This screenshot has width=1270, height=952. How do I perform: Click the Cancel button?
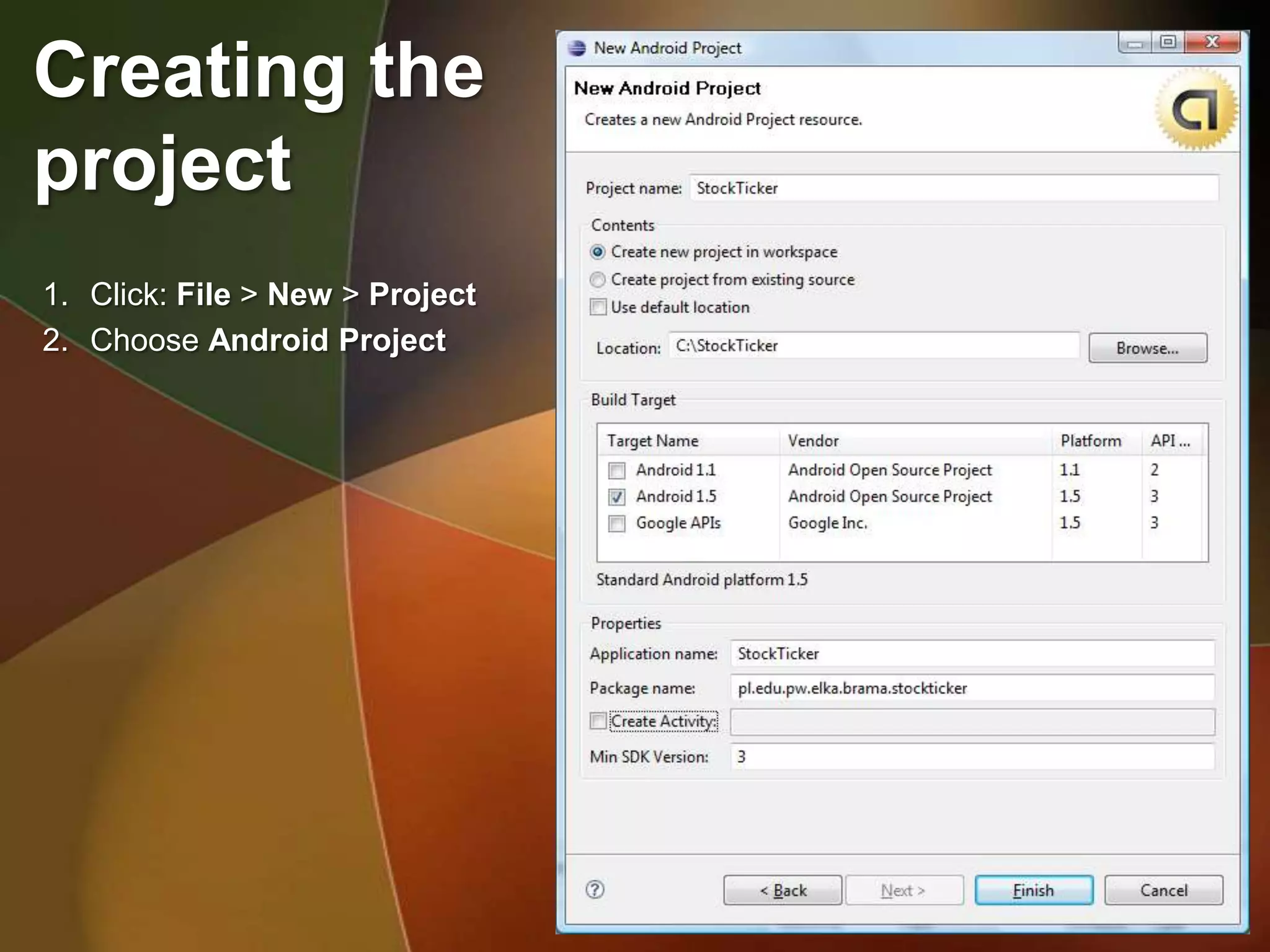click(1164, 890)
